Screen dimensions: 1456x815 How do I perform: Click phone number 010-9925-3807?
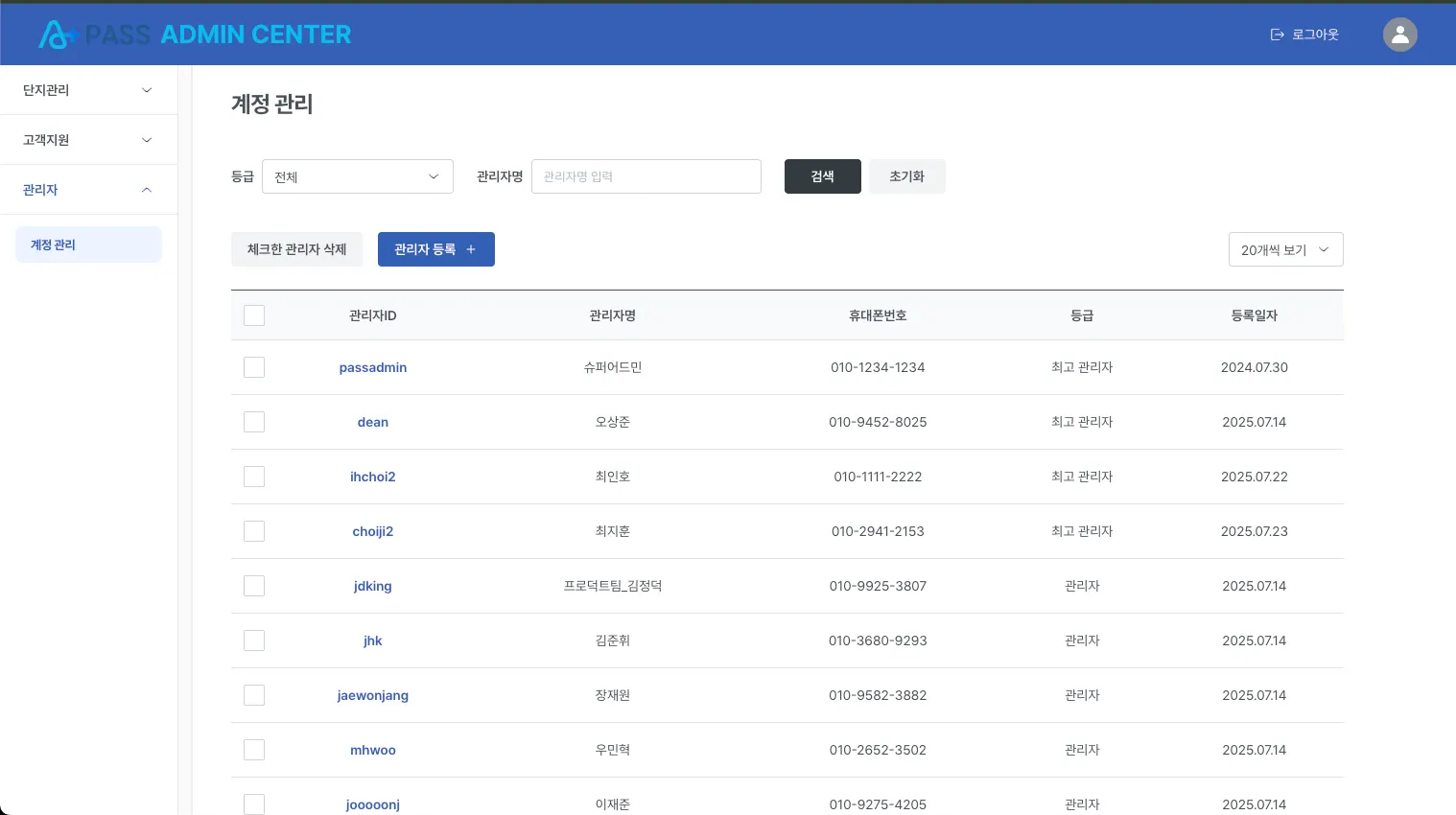pyautogui.click(x=878, y=586)
